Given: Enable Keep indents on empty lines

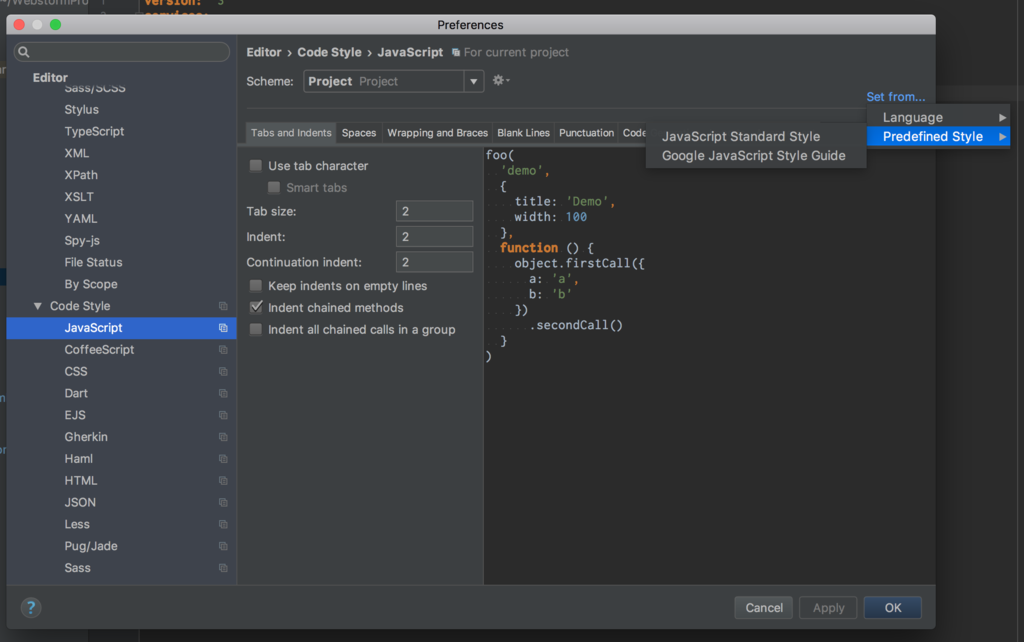Looking at the screenshot, I should pyautogui.click(x=256, y=285).
